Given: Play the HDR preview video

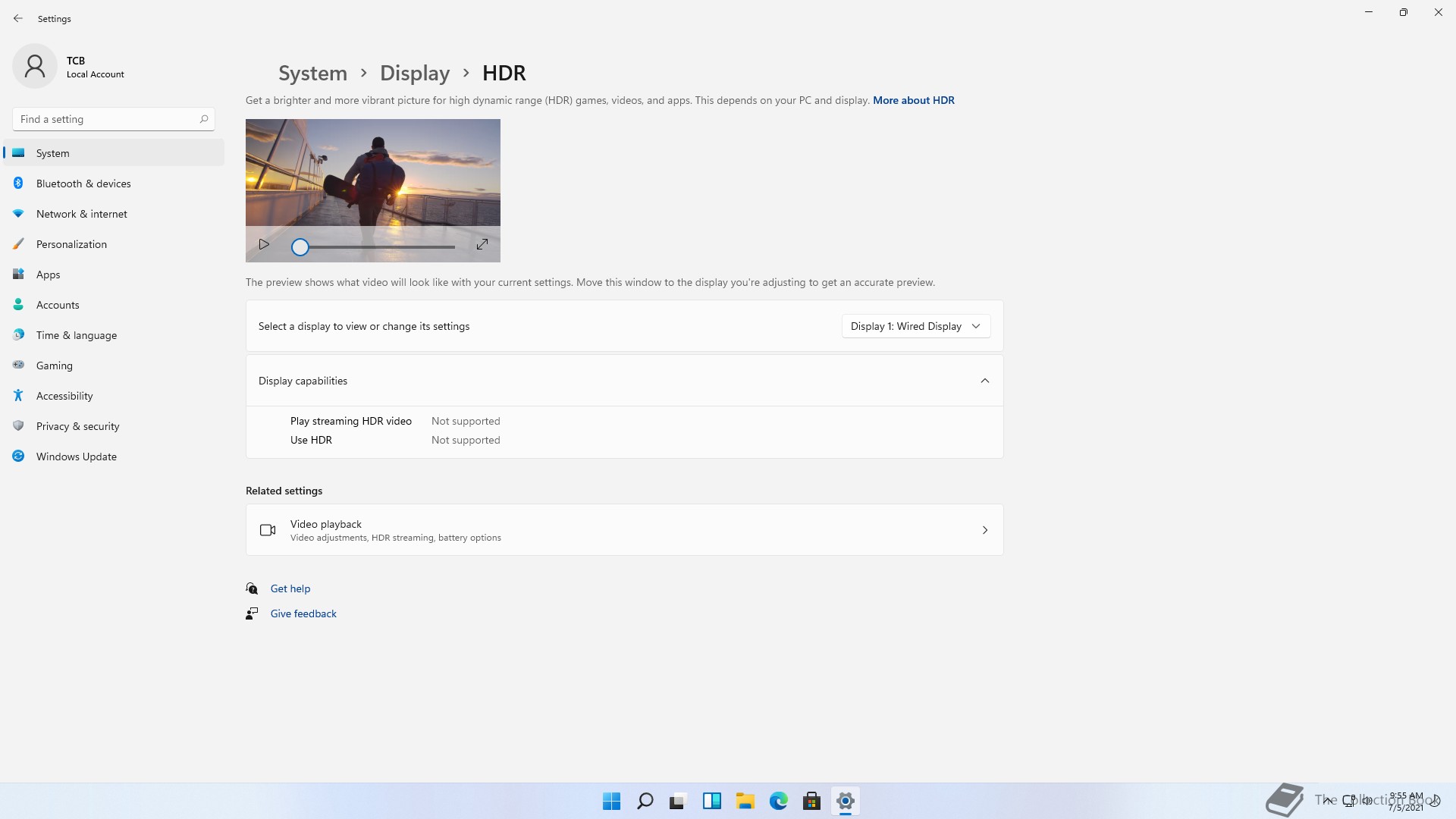Looking at the screenshot, I should click(x=264, y=244).
